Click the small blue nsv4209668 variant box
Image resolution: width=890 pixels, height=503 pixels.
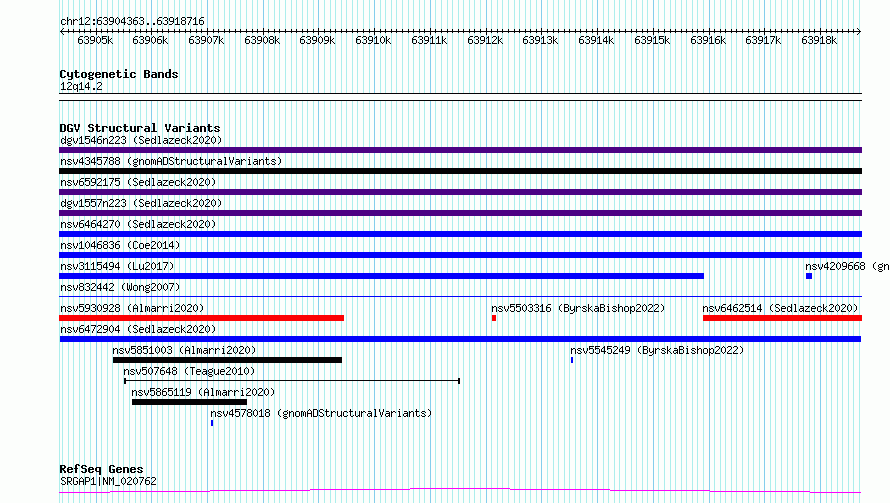click(x=809, y=276)
